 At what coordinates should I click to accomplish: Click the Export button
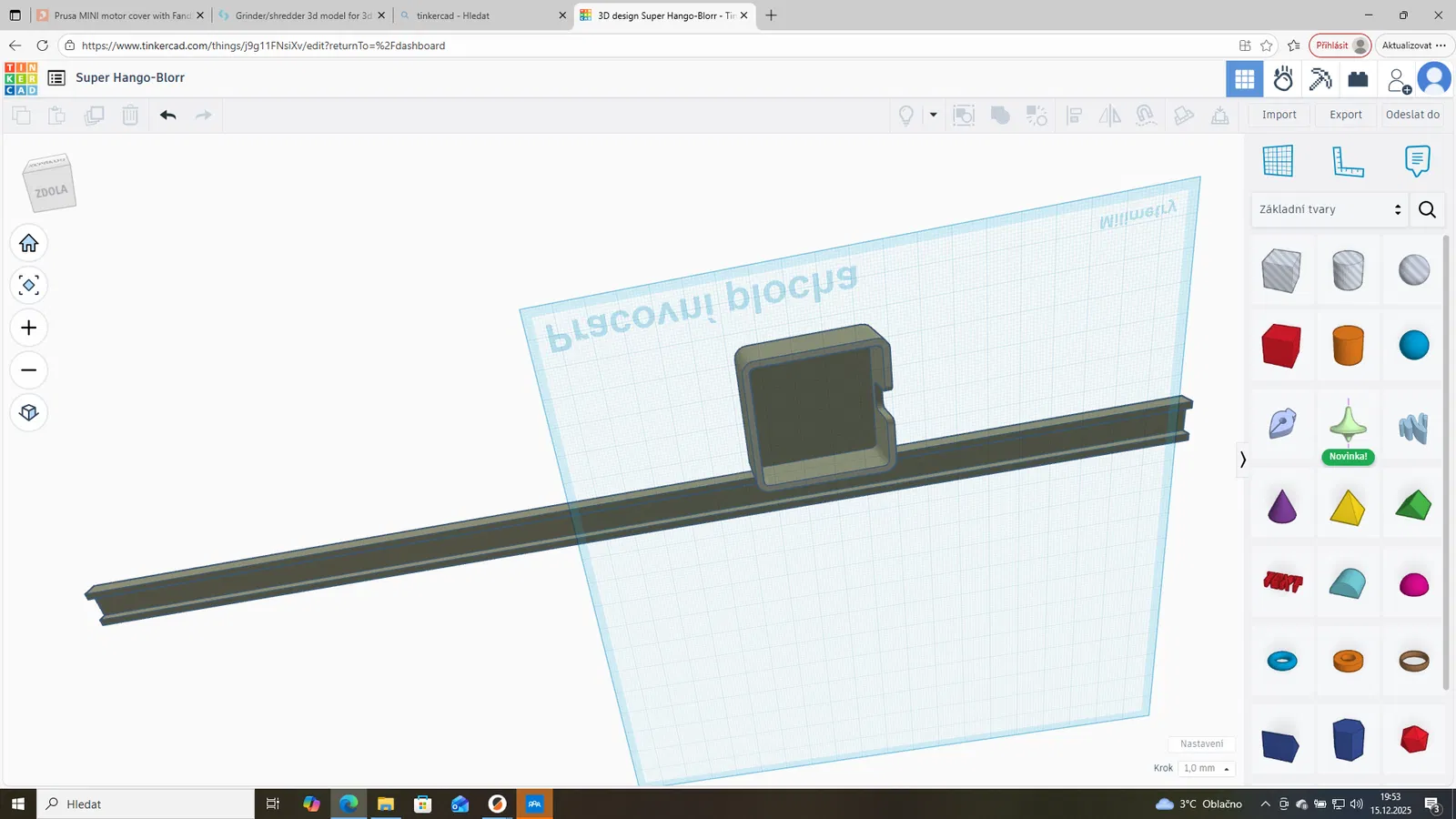pyautogui.click(x=1346, y=115)
